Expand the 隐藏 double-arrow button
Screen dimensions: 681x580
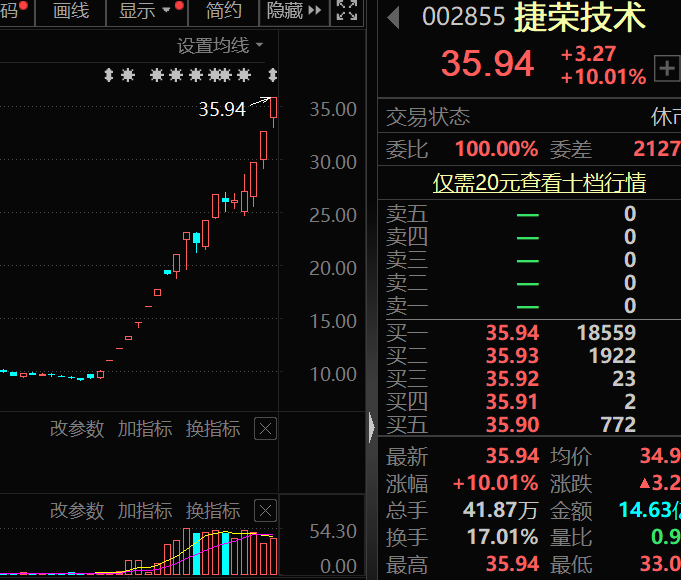294,10
